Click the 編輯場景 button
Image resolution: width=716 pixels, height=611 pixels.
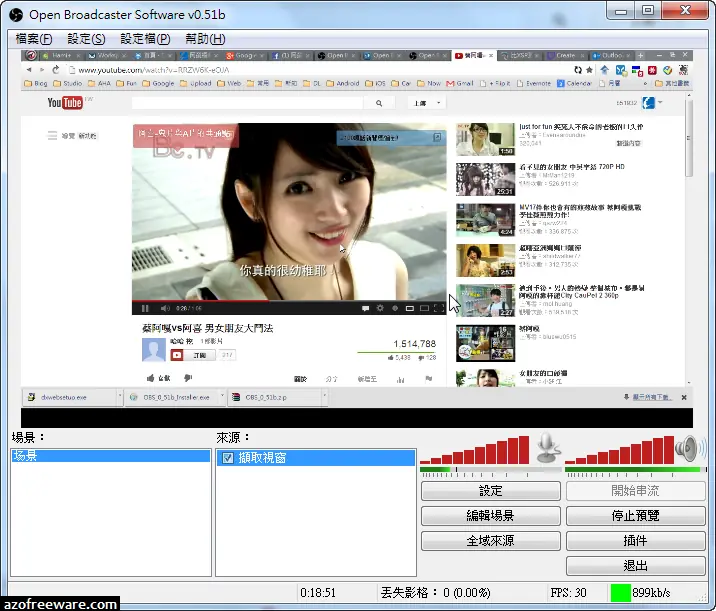tap(490, 516)
